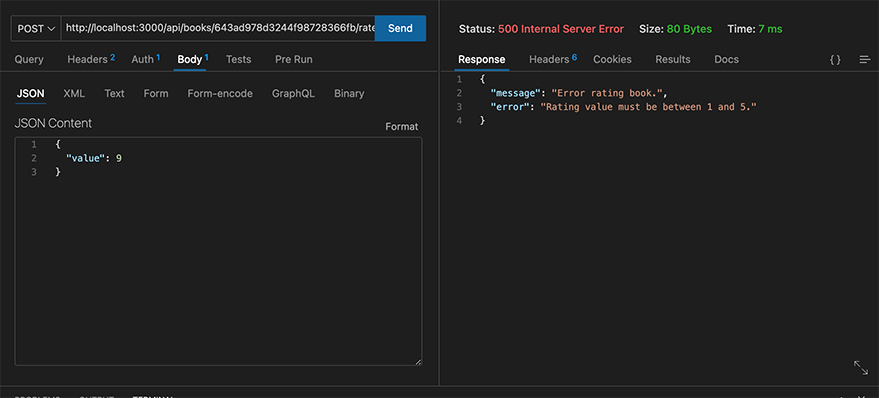The height and width of the screenshot is (398, 879).
Task: Switch body type to Binary
Action: tap(349, 94)
